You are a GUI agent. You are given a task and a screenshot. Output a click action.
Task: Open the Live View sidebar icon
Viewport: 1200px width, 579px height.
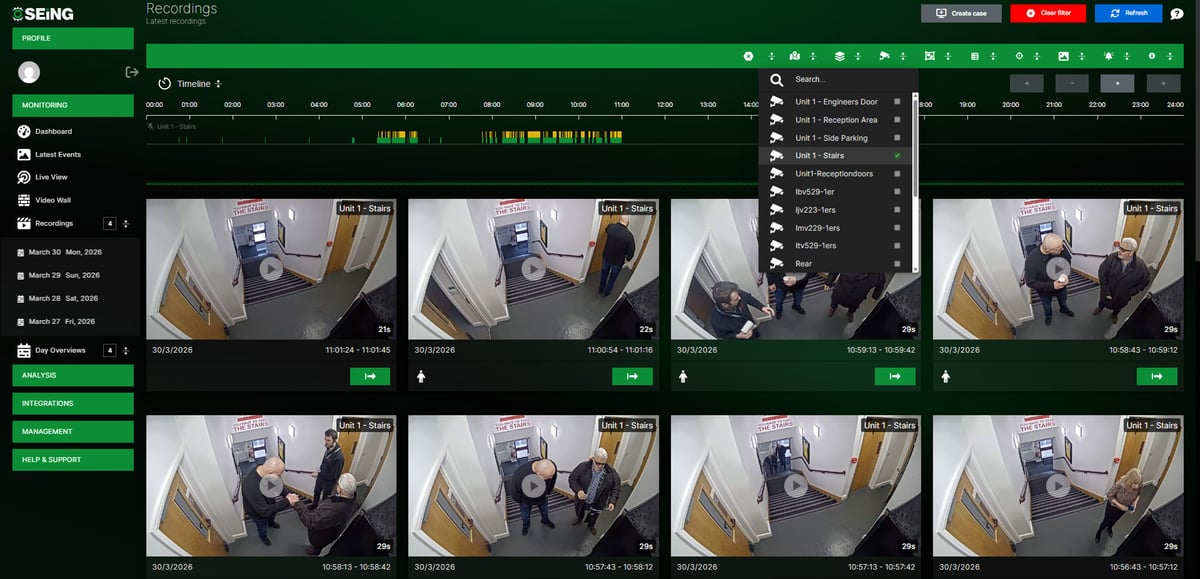coord(25,177)
